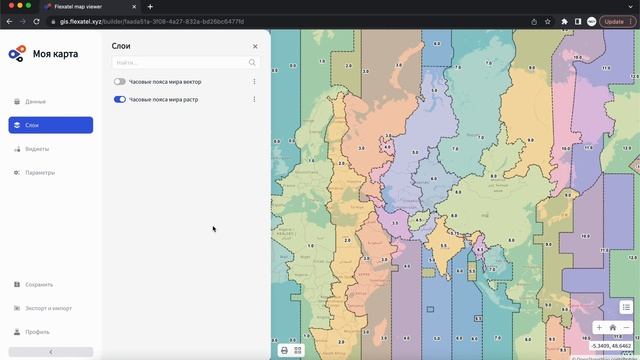Click the share page icon

534,22
